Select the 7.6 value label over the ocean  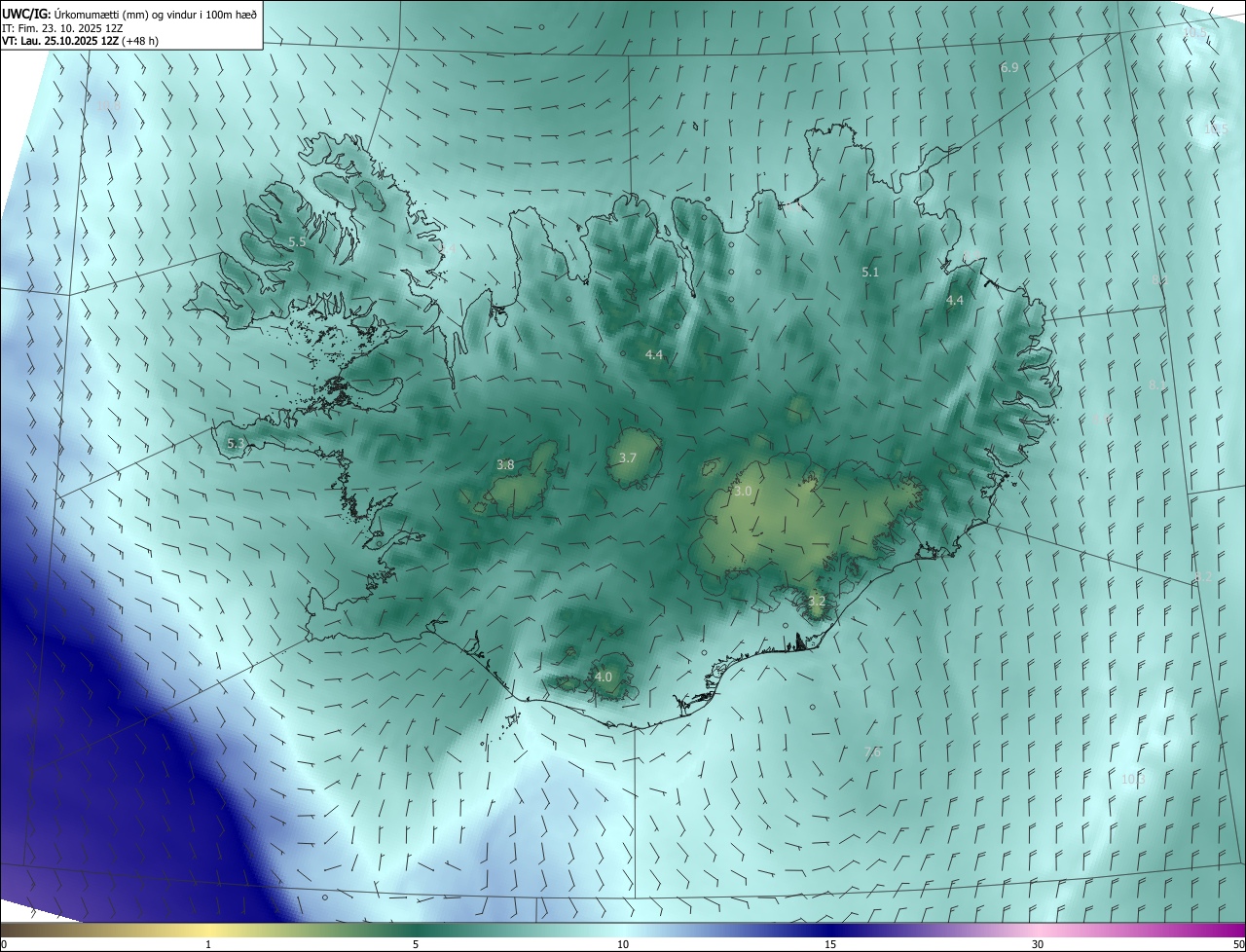tap(873, 752)
